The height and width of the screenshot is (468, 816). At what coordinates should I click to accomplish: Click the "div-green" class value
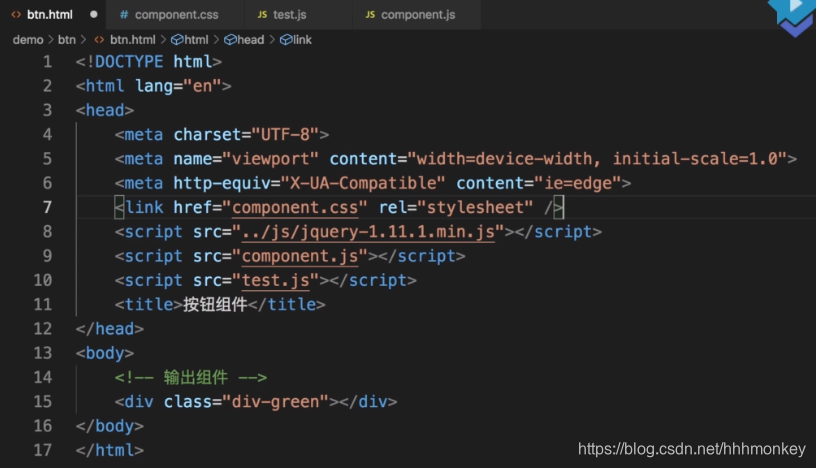click(275, 402)
